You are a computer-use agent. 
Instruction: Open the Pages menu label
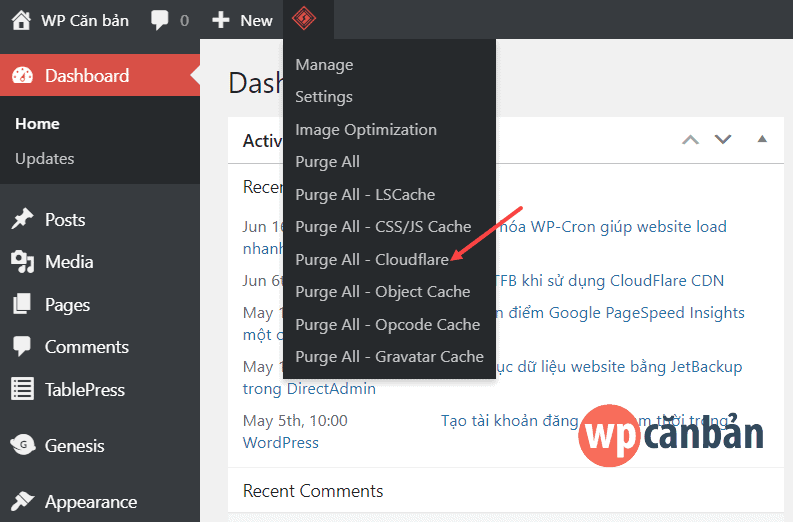[67, 304]
